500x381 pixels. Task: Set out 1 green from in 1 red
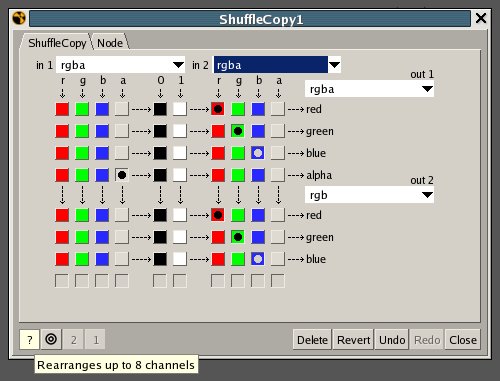62,131
